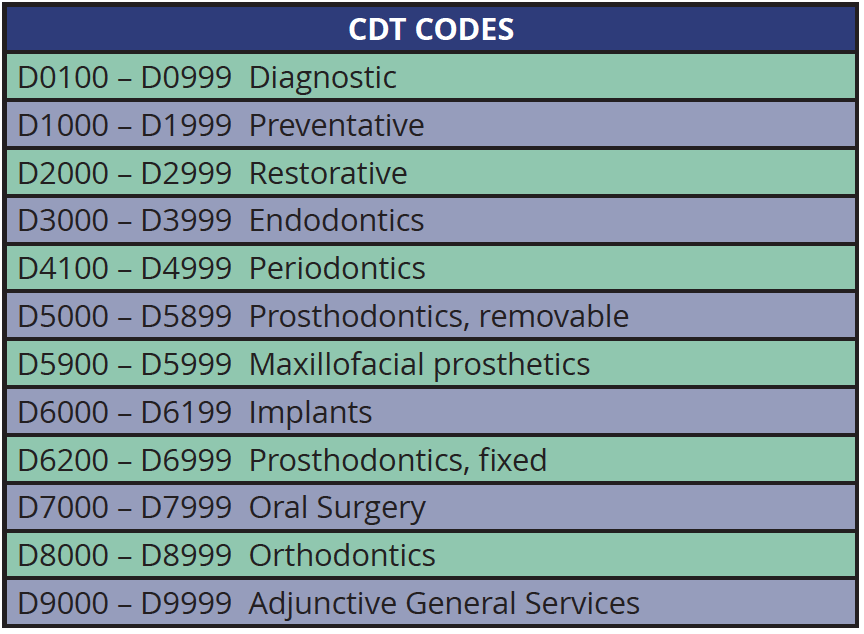The height and width of the screenshot is (634, 864).
Task: Click the D0100 – D0999 code range
Action: [125, 77]
